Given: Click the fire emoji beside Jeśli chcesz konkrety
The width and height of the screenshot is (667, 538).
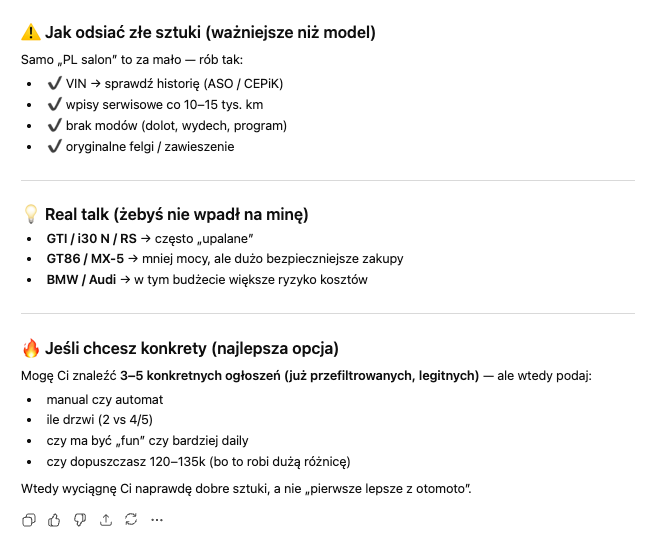Looking at the screenshot, I should [x=31, y=349].
